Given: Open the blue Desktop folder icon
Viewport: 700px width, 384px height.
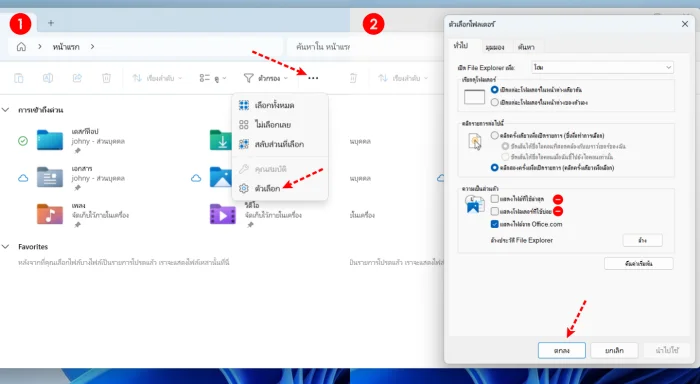Looking at the screenshot, I should [x=50, y=140].
